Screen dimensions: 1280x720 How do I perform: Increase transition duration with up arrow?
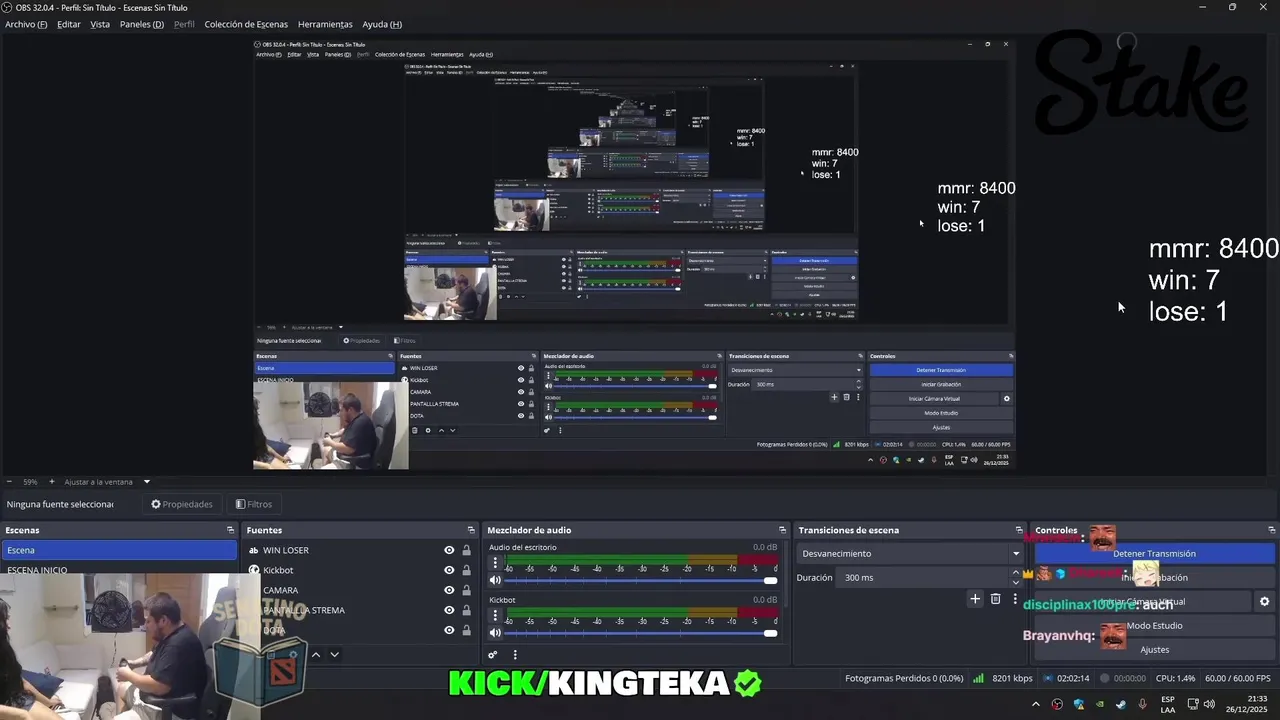click(x=1016, y=573)
